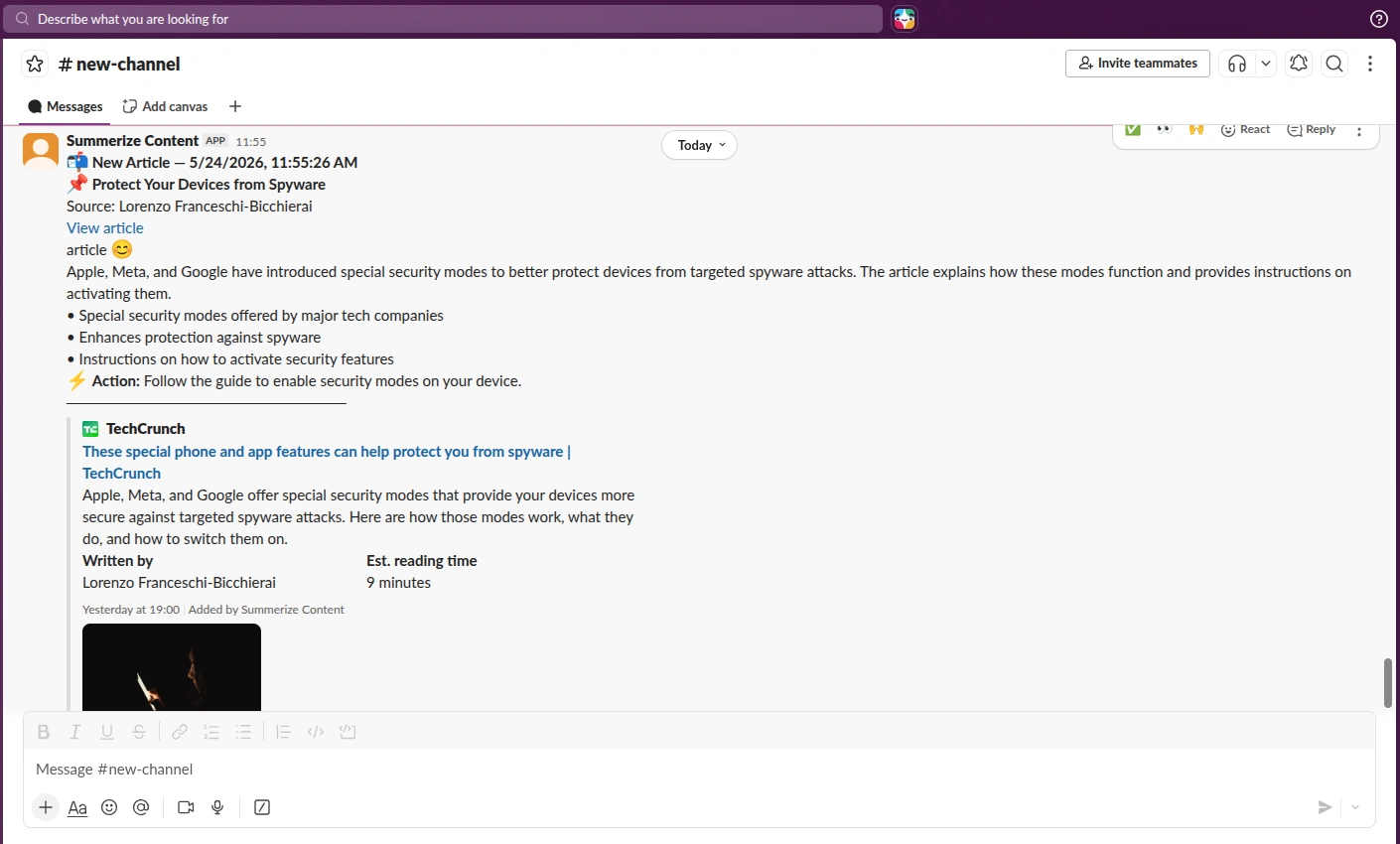Add a new tab with plus icon
1400x844 pixels.
click(x=235, y=106)
